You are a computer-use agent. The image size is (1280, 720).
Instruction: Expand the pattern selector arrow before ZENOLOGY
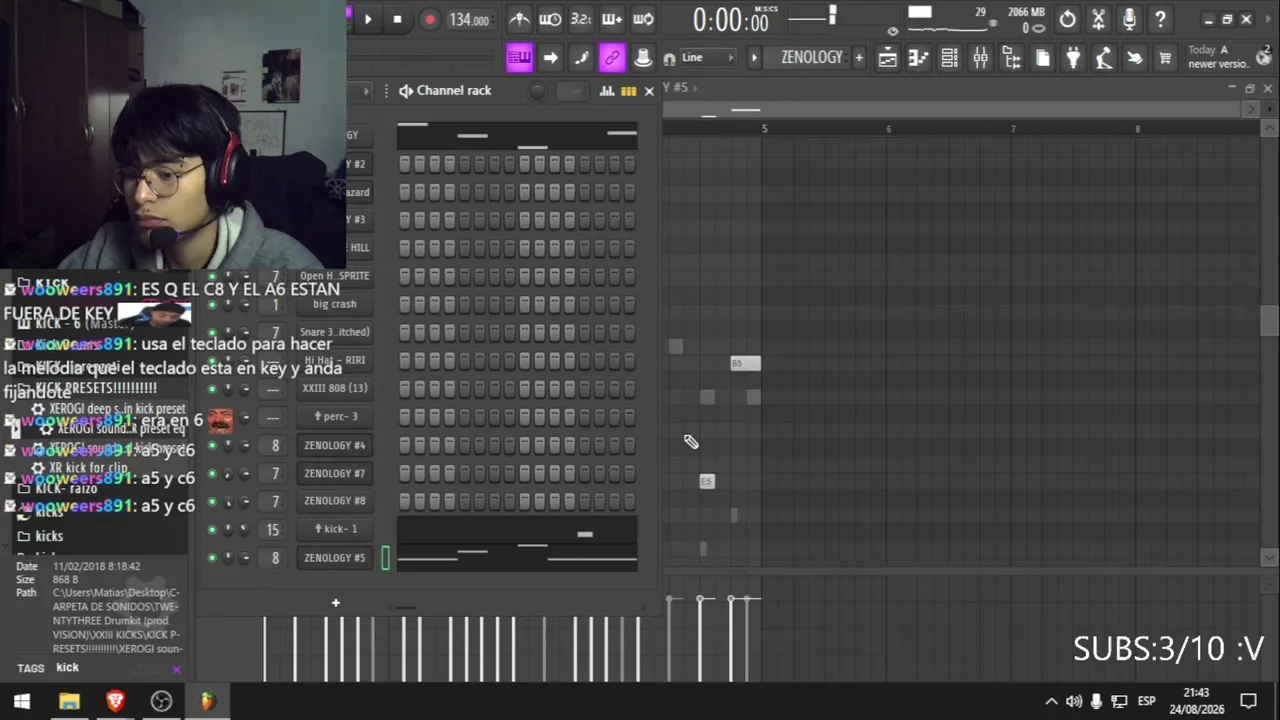tap(755, 58)
